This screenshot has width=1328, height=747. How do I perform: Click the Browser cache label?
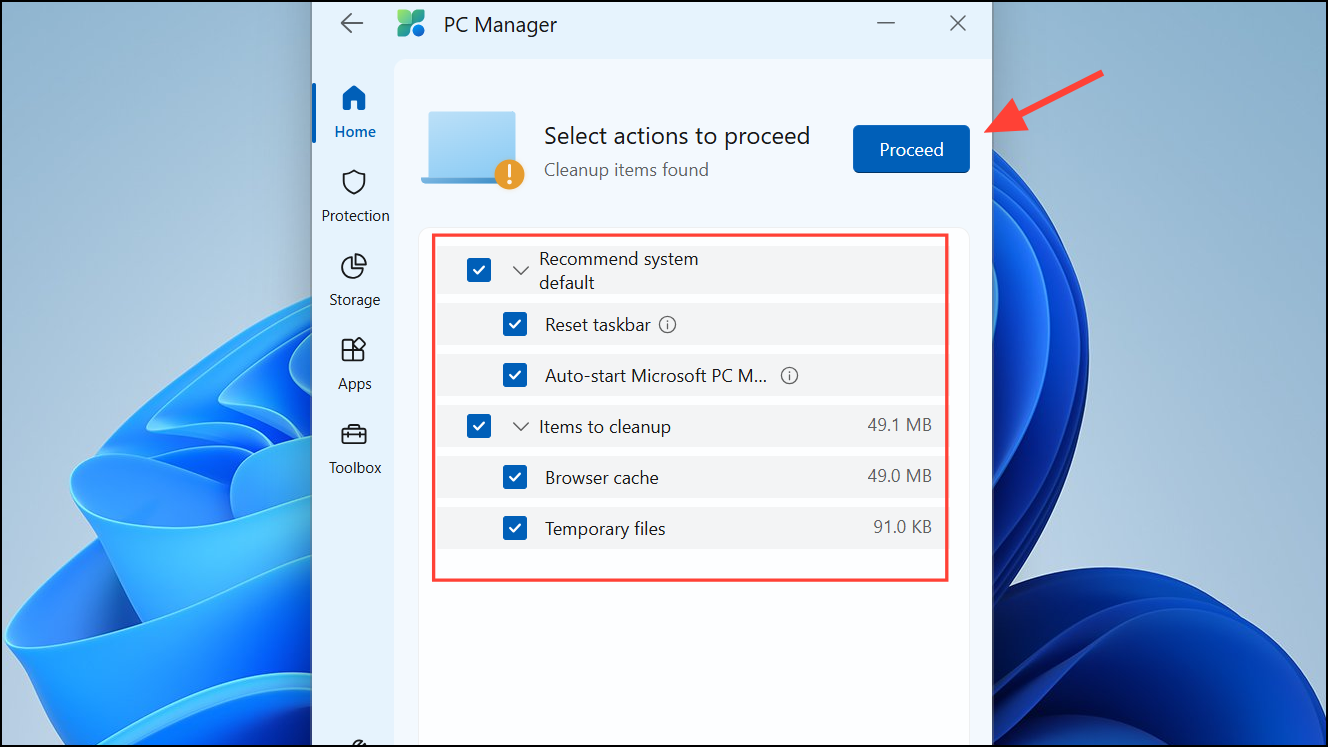(x=602, y=478)
